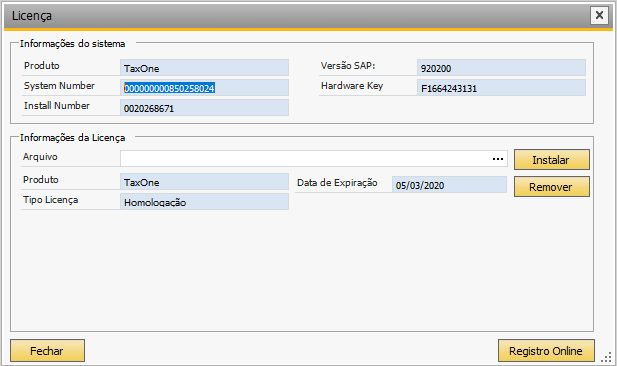
Task: Click the window resize grip in corner
Action: [606, 357]
